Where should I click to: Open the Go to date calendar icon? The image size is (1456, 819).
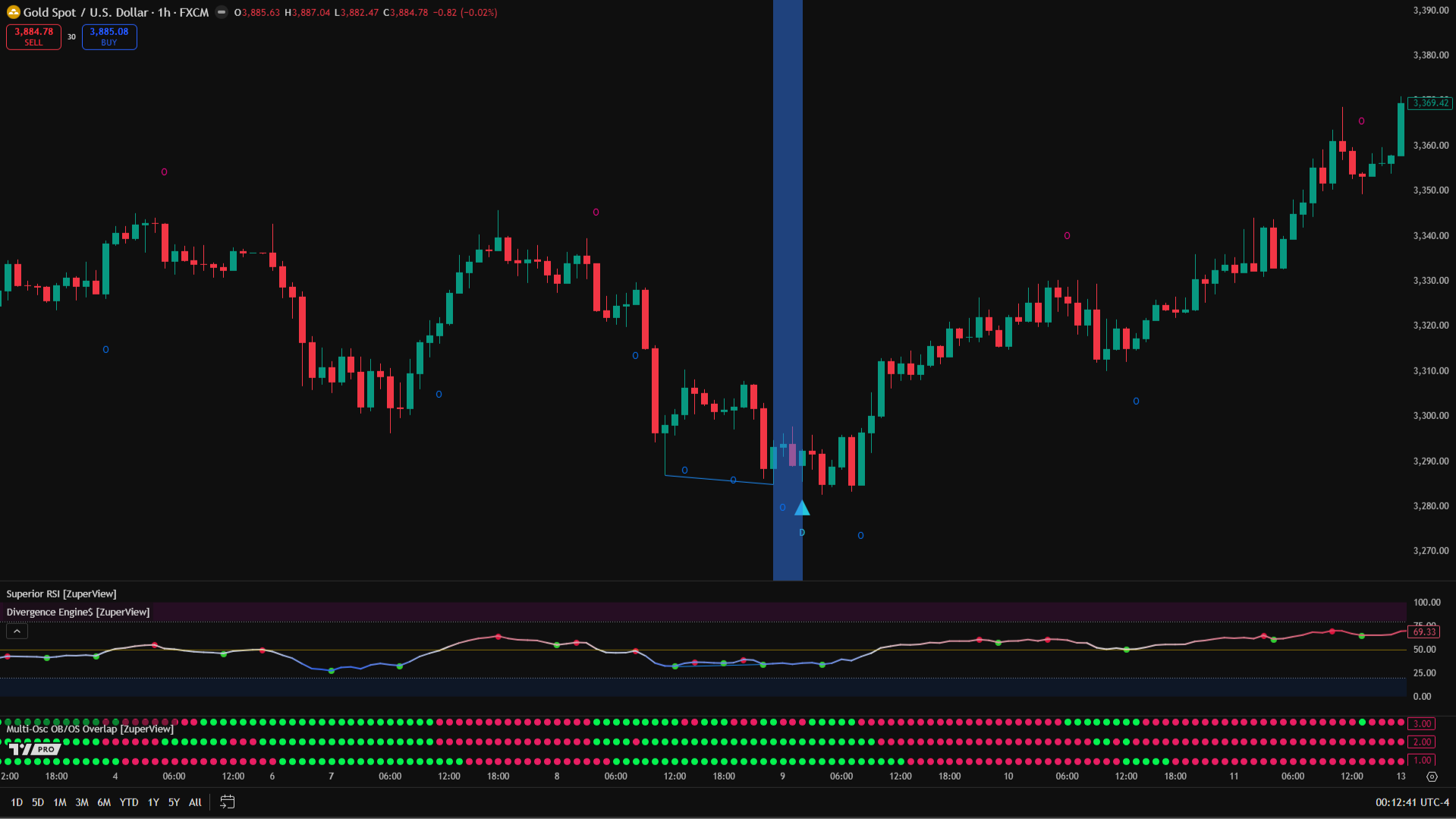[227, 802]
